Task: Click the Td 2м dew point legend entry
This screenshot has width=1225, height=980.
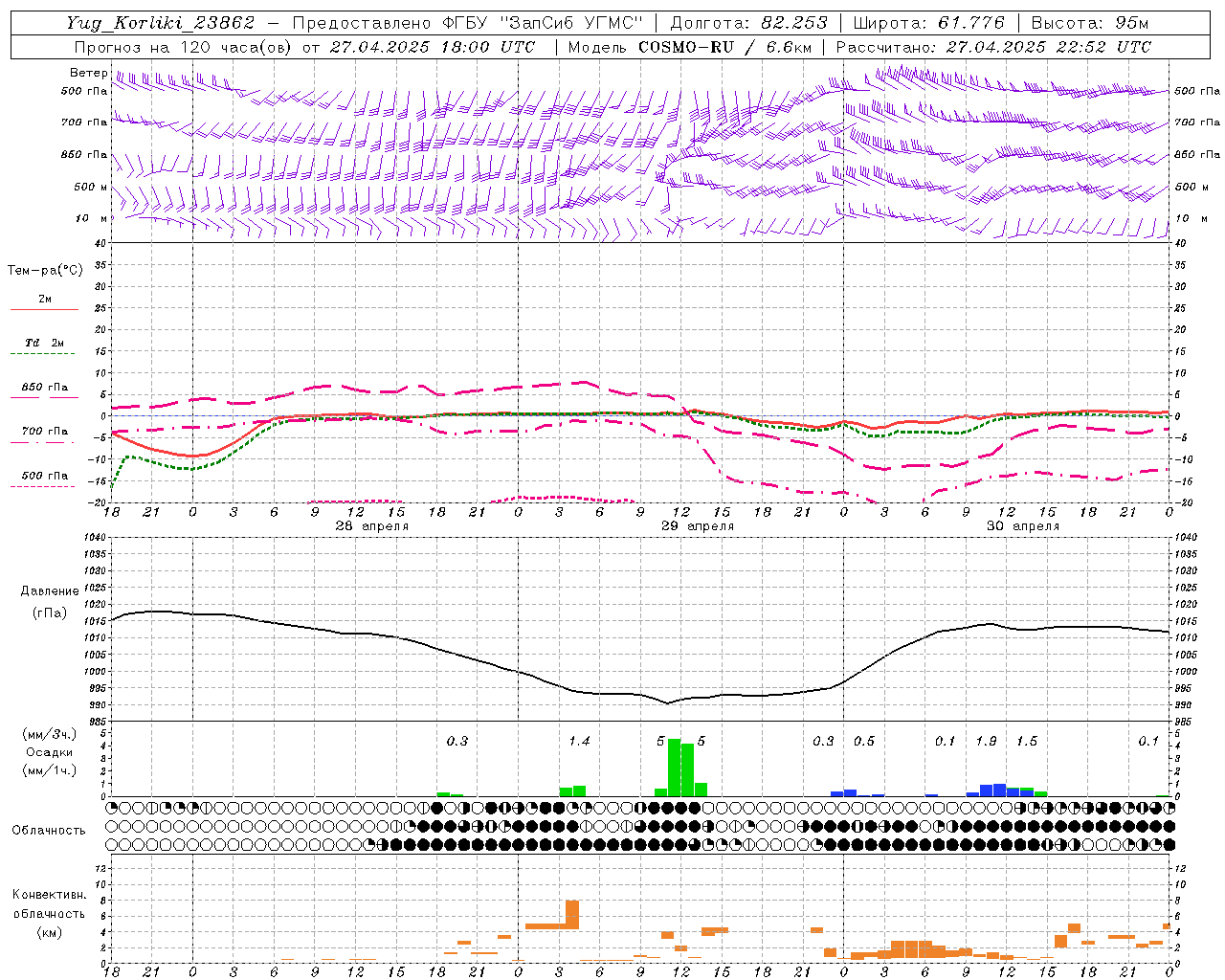Action: coord(44,343)
